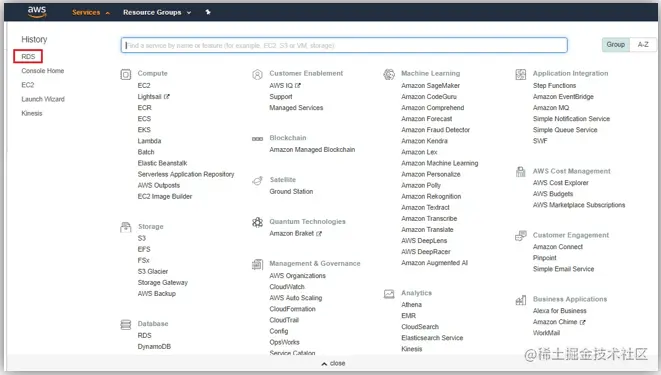Click the service search field
The width and height of the screenshot is (661, 375).
(344, 45)
